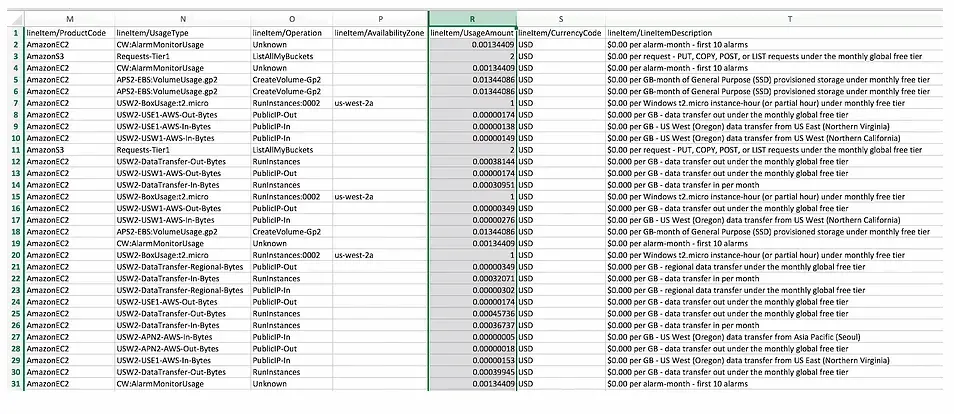Select us-west-2a cell in row 7
This screenshot has width=954, height=414.
[x=381, y=103]
